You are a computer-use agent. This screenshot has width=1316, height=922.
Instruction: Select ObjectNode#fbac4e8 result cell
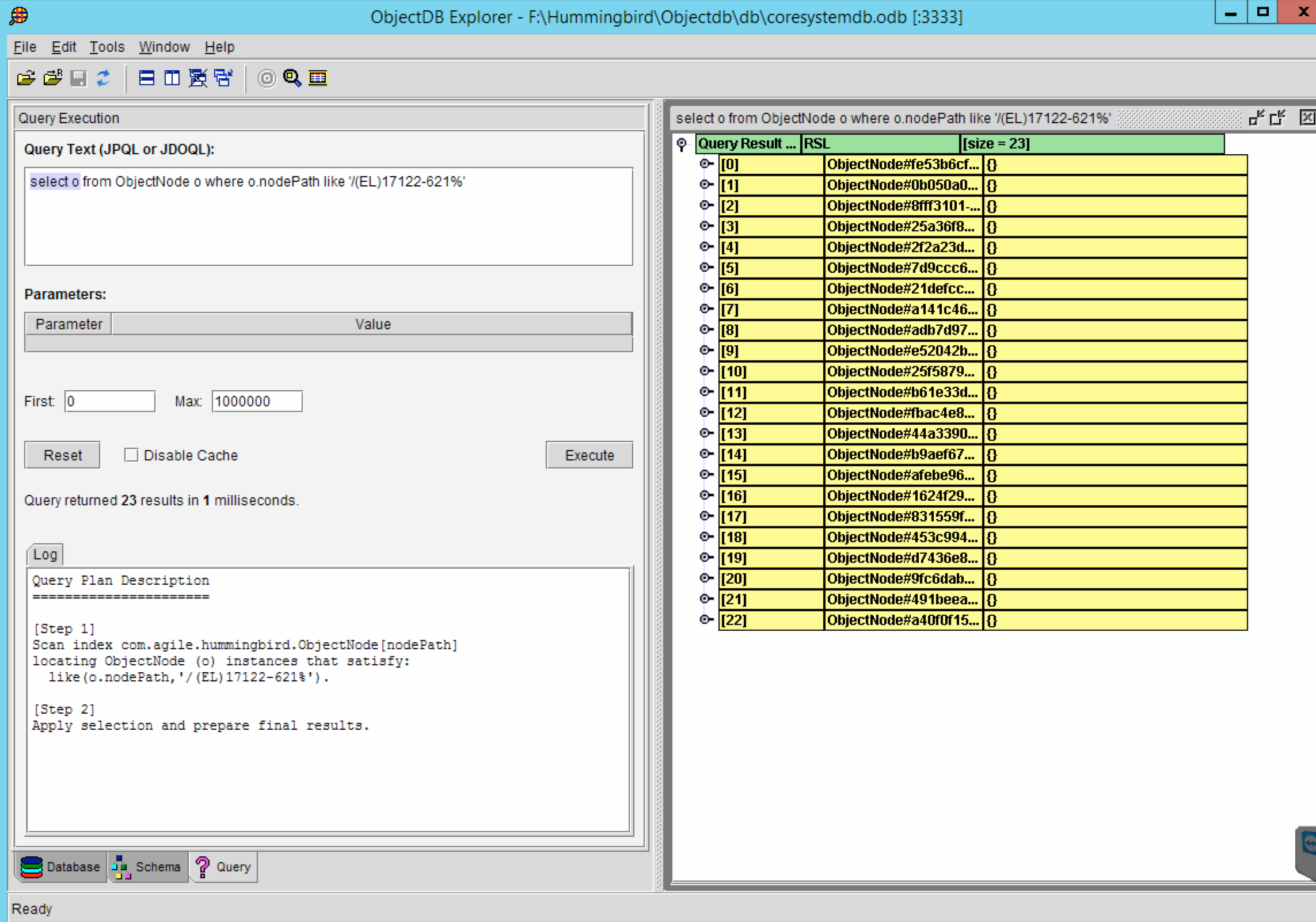[x=903, y=413]
